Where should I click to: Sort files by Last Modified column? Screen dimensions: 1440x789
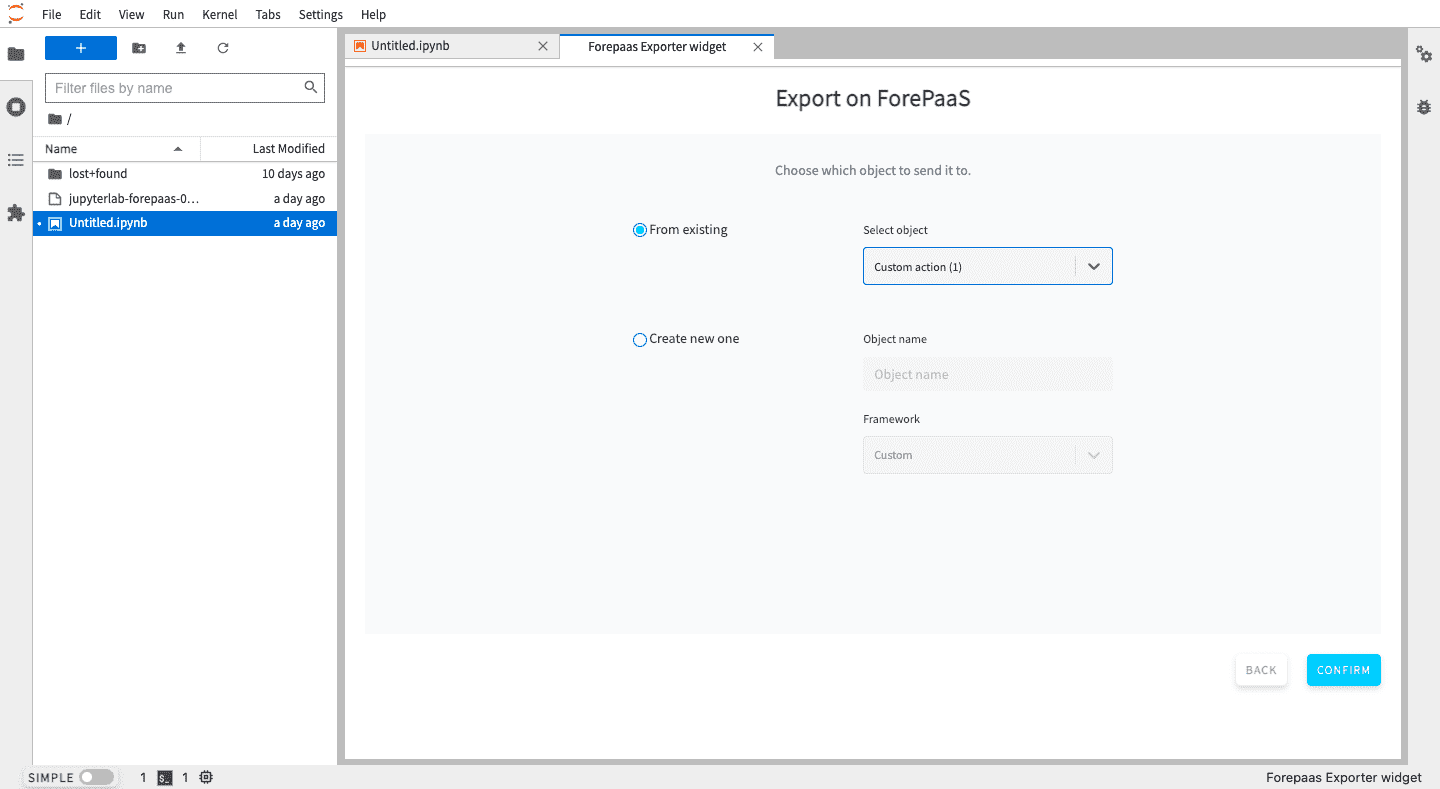(269, 149)
